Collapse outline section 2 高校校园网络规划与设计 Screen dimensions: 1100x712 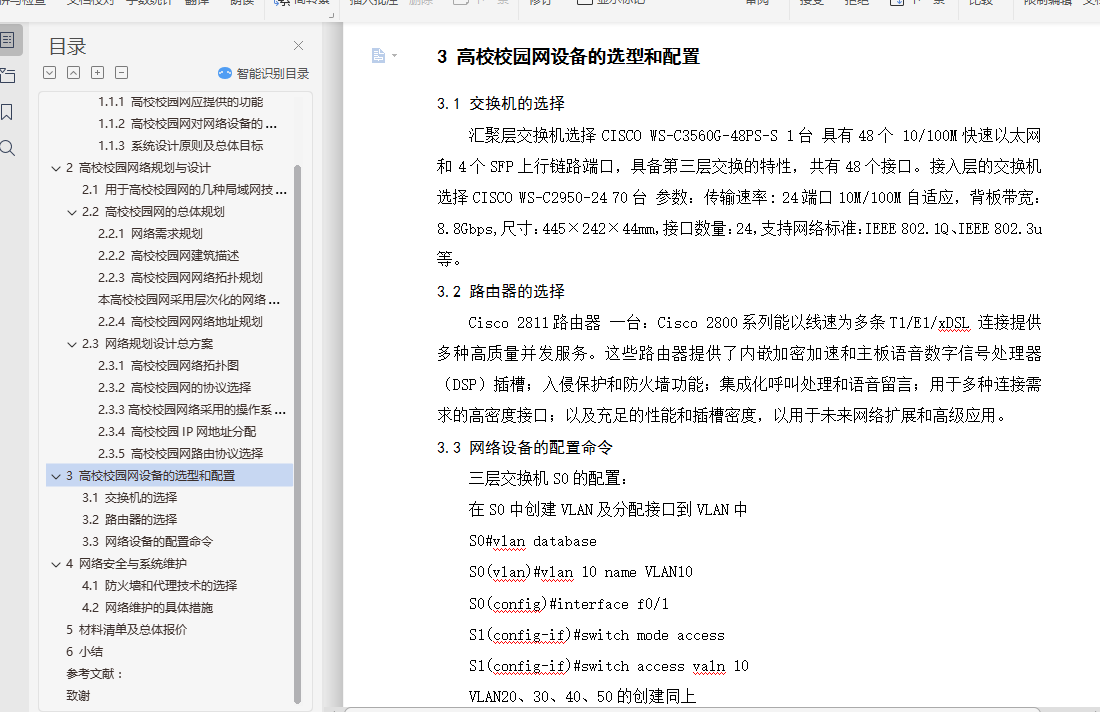[56, 168]
